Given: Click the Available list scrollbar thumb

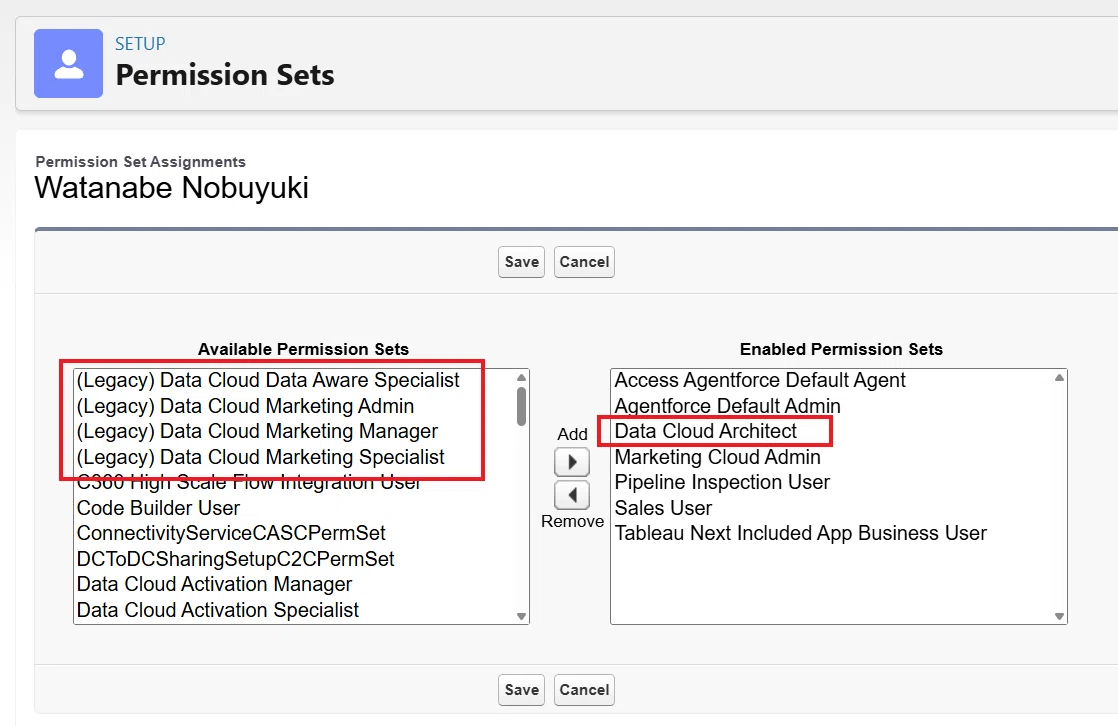Looking at the screenshot, I should (521, 407).
